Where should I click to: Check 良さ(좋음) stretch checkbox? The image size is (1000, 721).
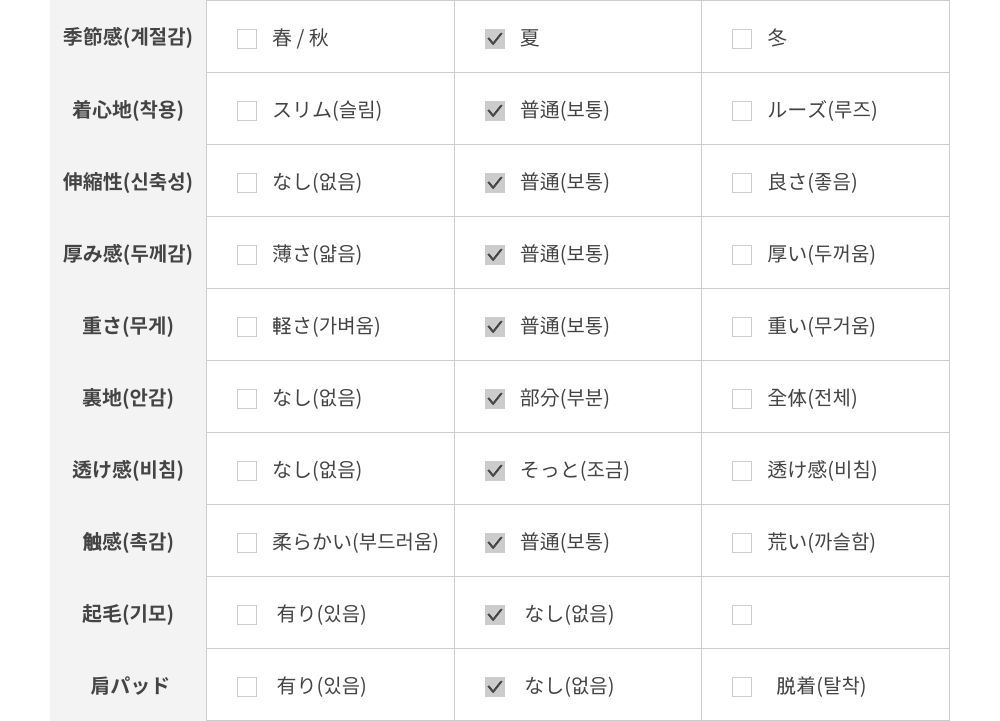(x=742, y=183)
